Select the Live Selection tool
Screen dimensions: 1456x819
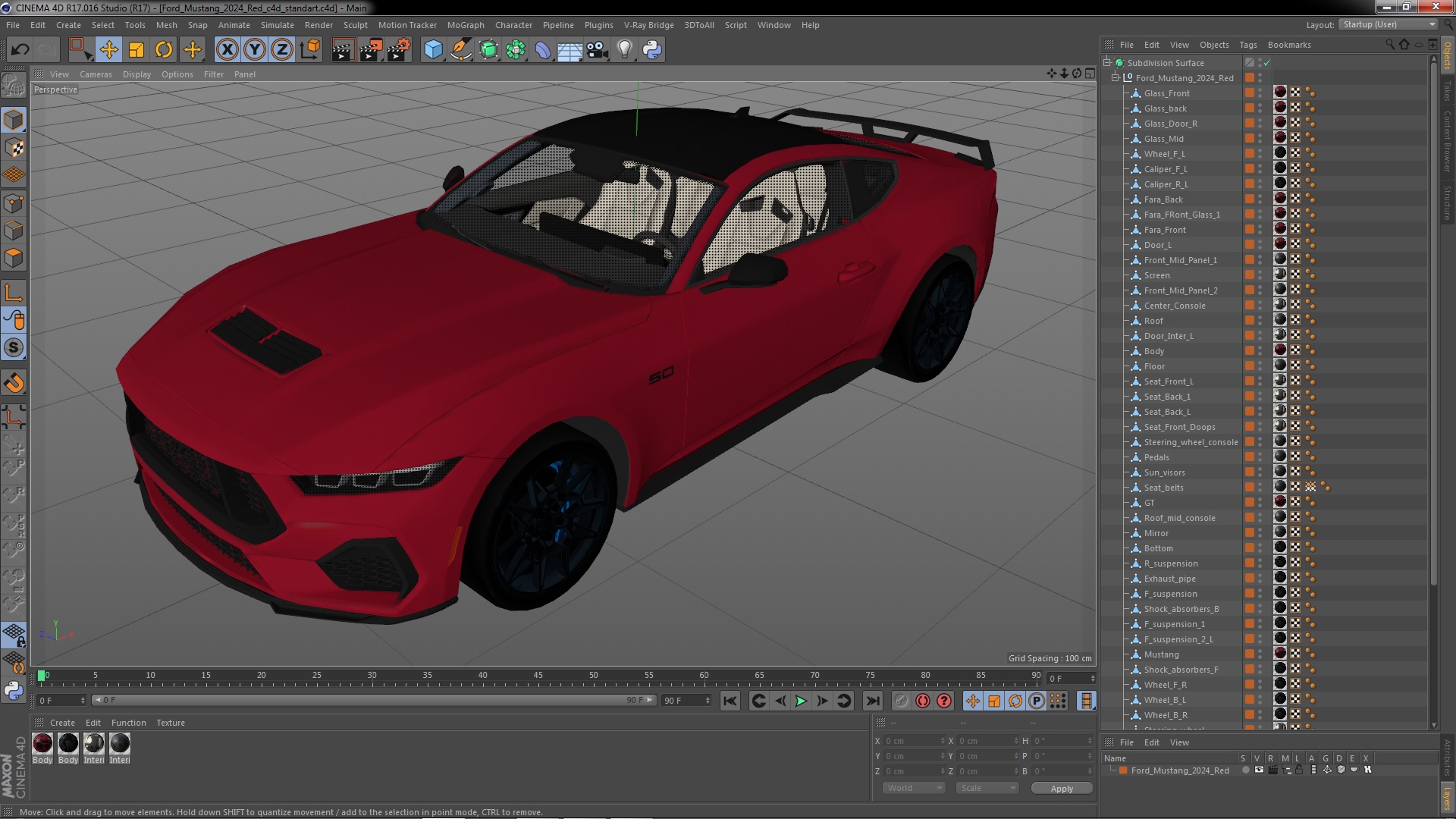pos(80,50)
